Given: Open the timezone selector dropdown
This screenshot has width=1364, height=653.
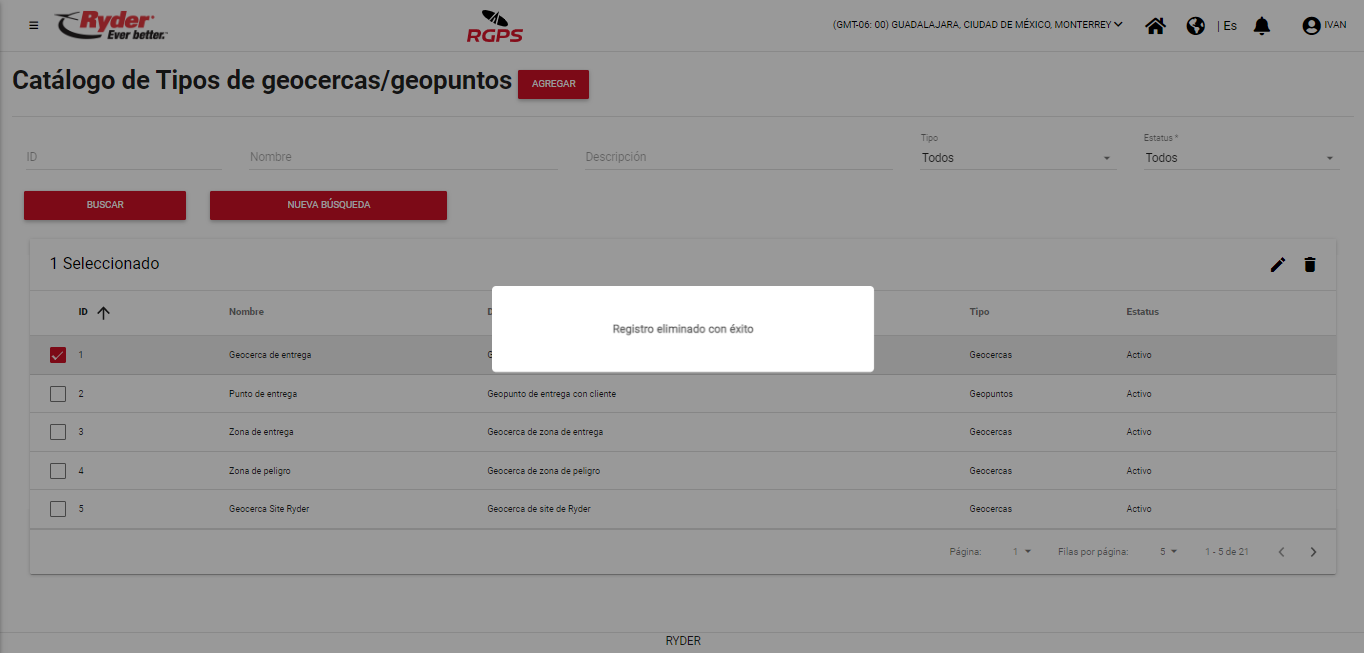Looking at the screenshot, I should pyautogui.click(x=977, y=25).
